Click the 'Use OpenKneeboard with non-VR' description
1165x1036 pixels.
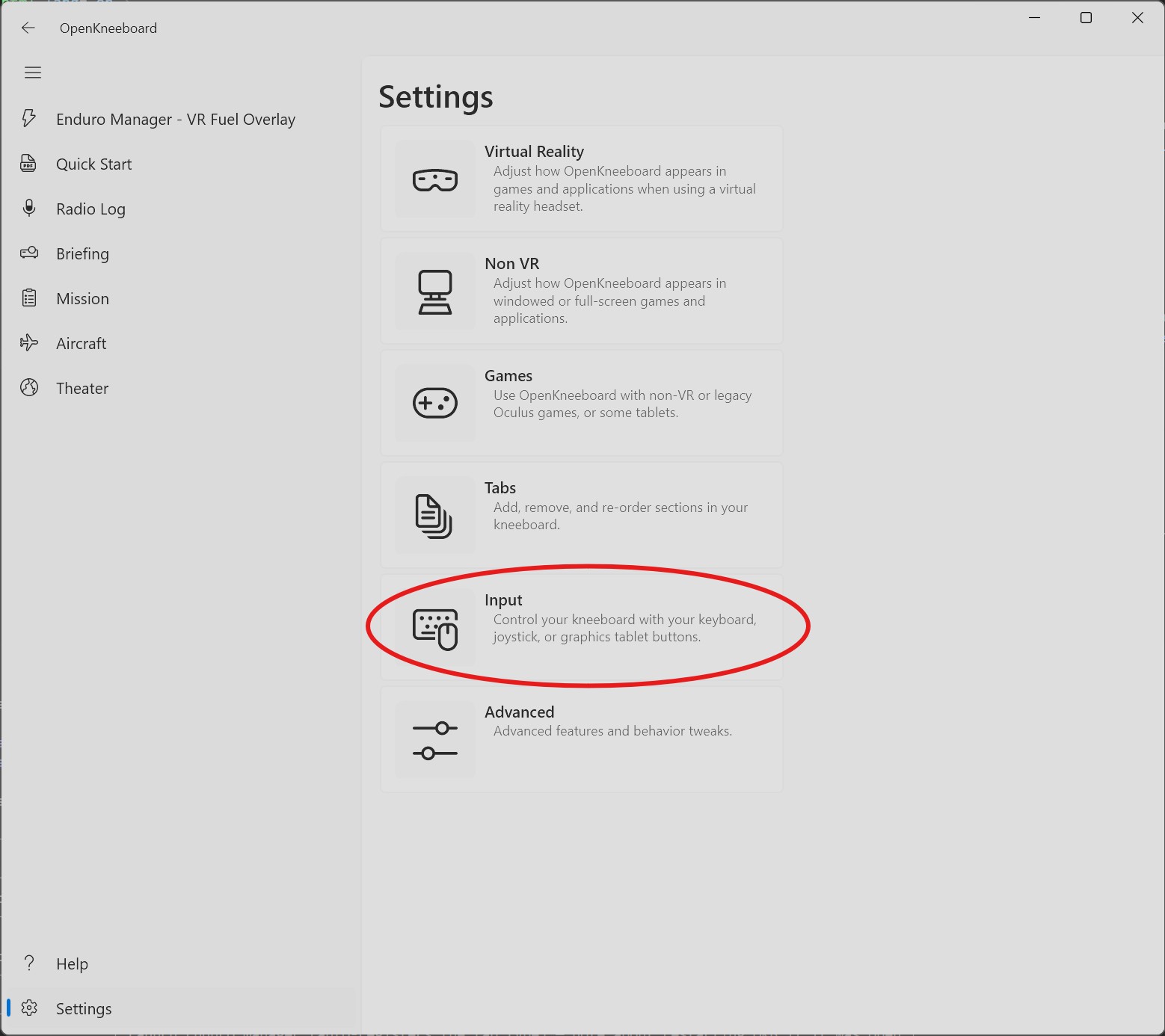[623, 404]
